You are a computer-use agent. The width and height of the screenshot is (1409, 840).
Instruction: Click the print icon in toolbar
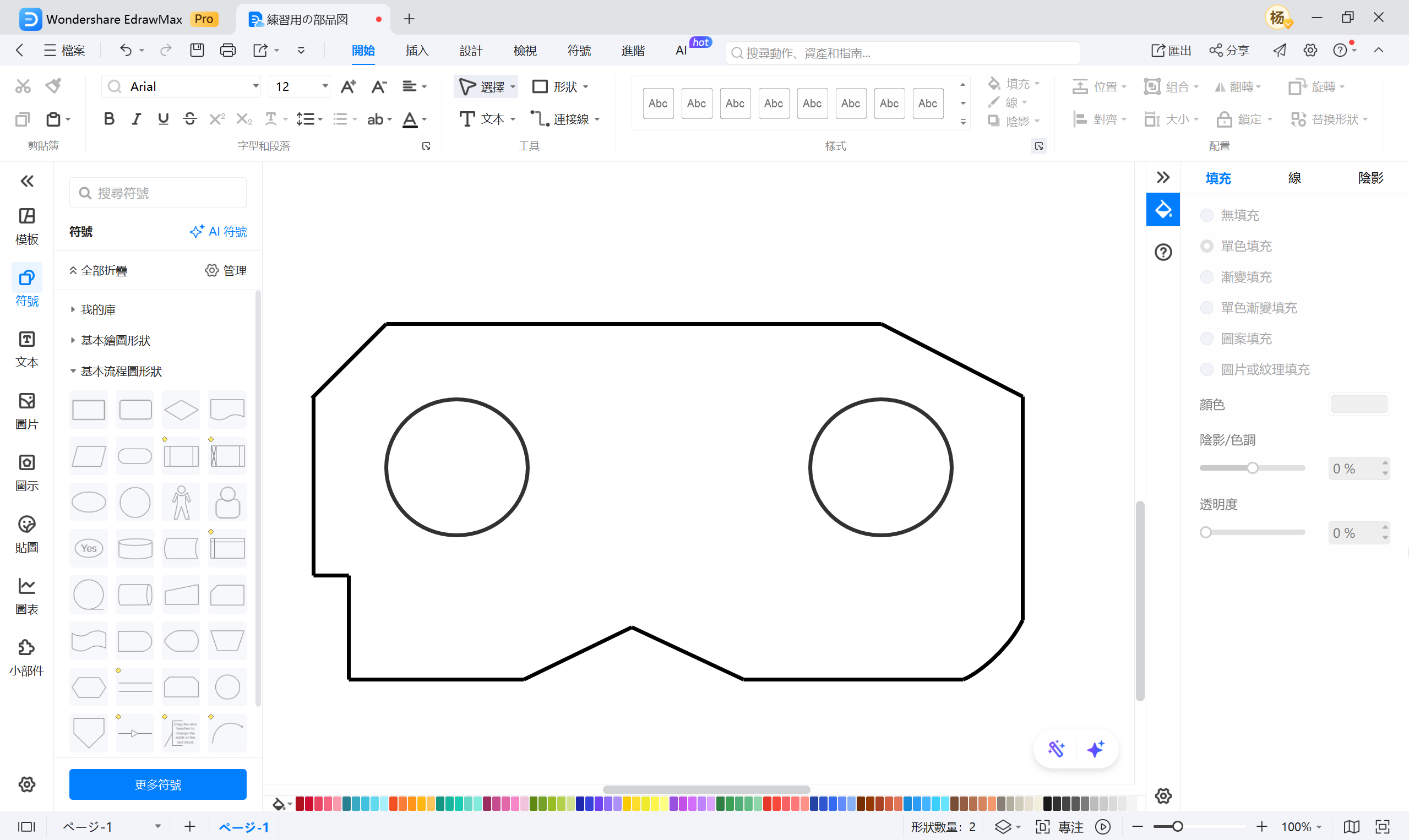point(227,51)
